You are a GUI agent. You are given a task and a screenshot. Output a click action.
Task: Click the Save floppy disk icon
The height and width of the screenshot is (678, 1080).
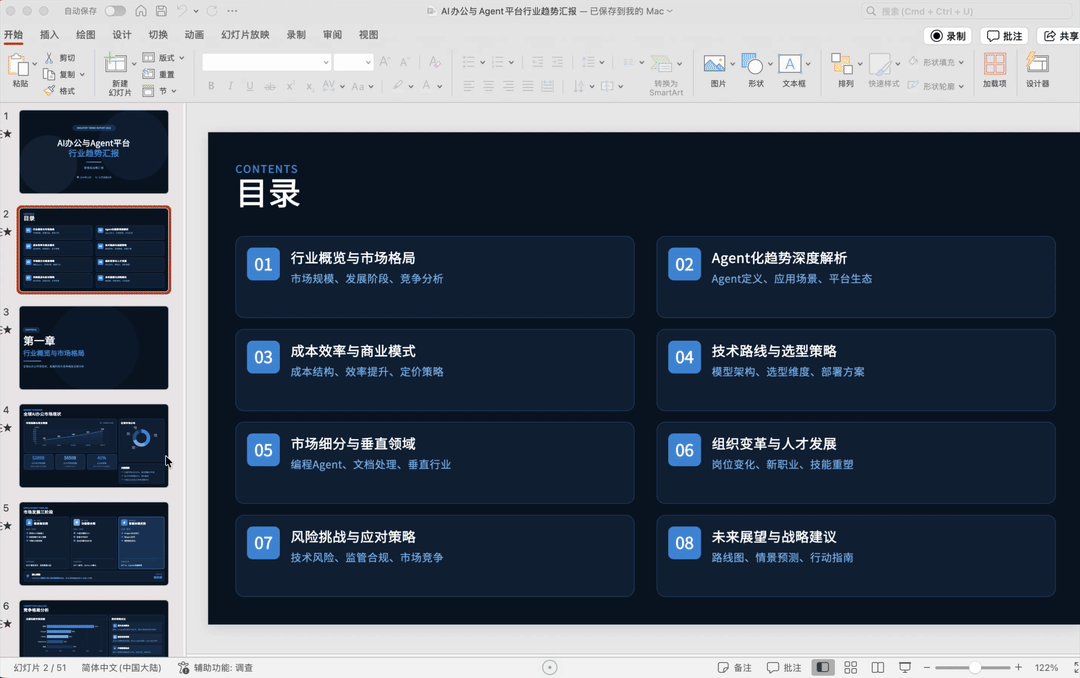coord(161,11)
